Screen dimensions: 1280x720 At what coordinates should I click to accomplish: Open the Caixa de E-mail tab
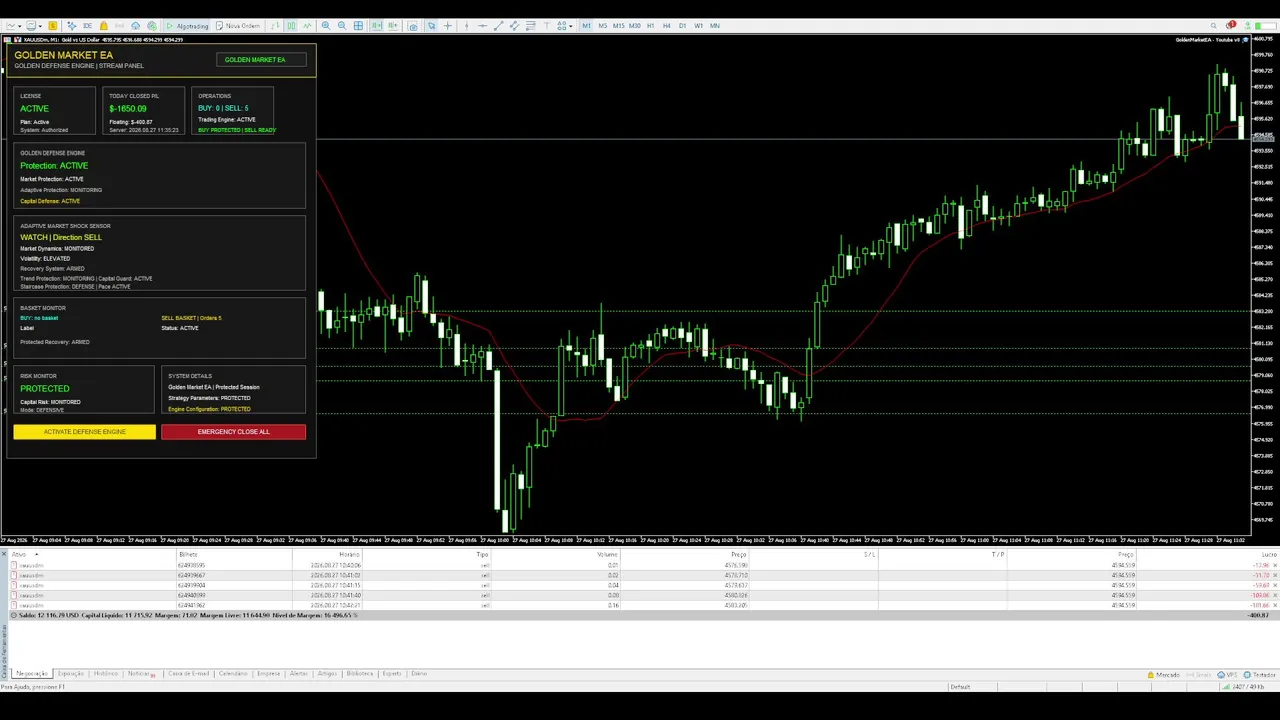[189, 674]
